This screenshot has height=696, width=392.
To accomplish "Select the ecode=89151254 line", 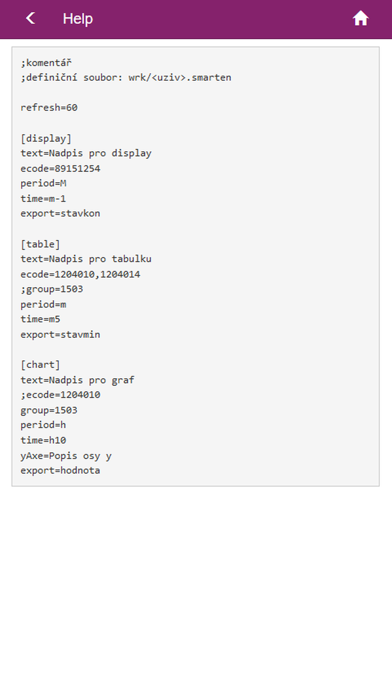I will [60, 169].
